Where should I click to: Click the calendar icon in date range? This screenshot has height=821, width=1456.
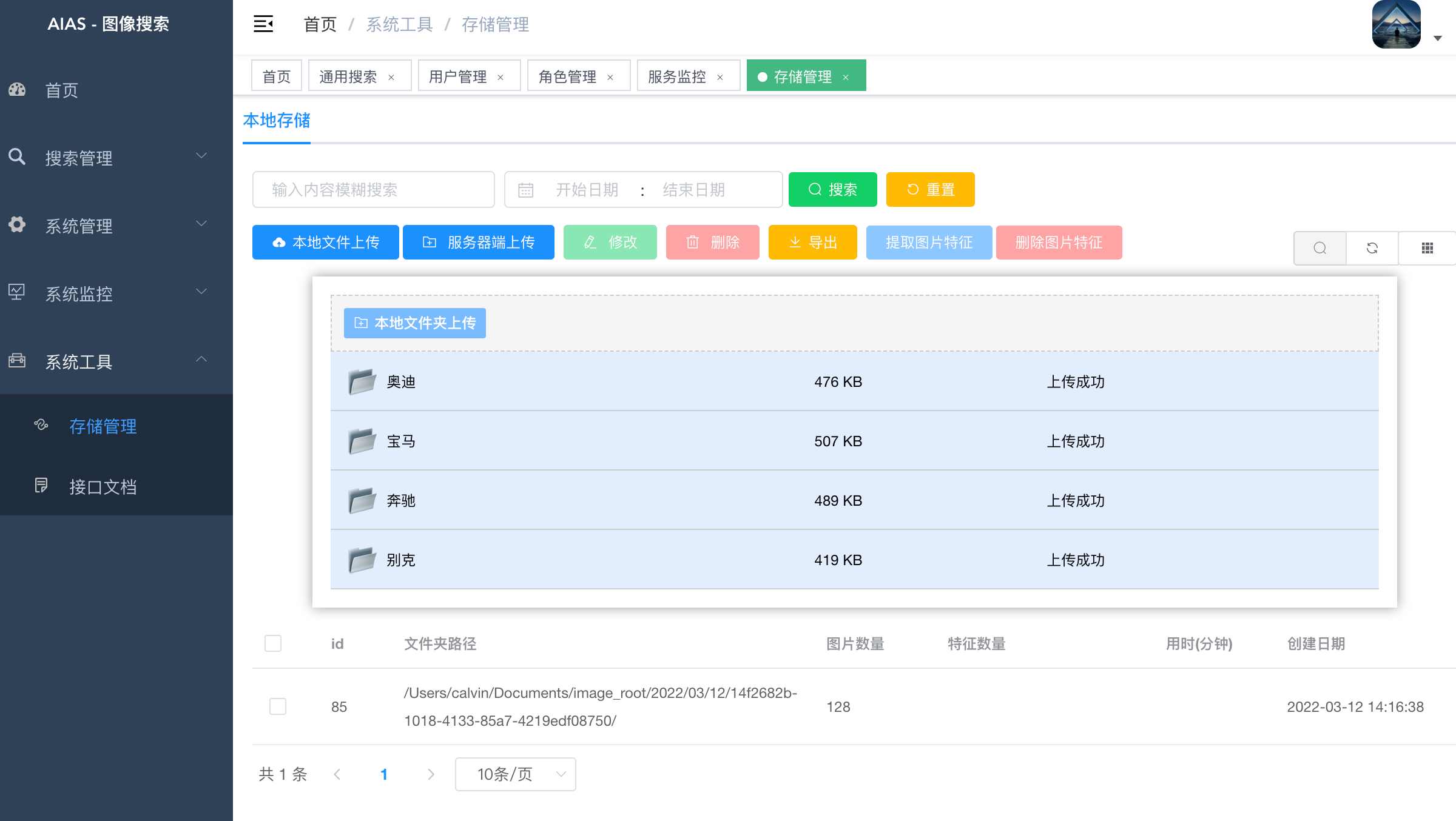(x=525, y=190)
